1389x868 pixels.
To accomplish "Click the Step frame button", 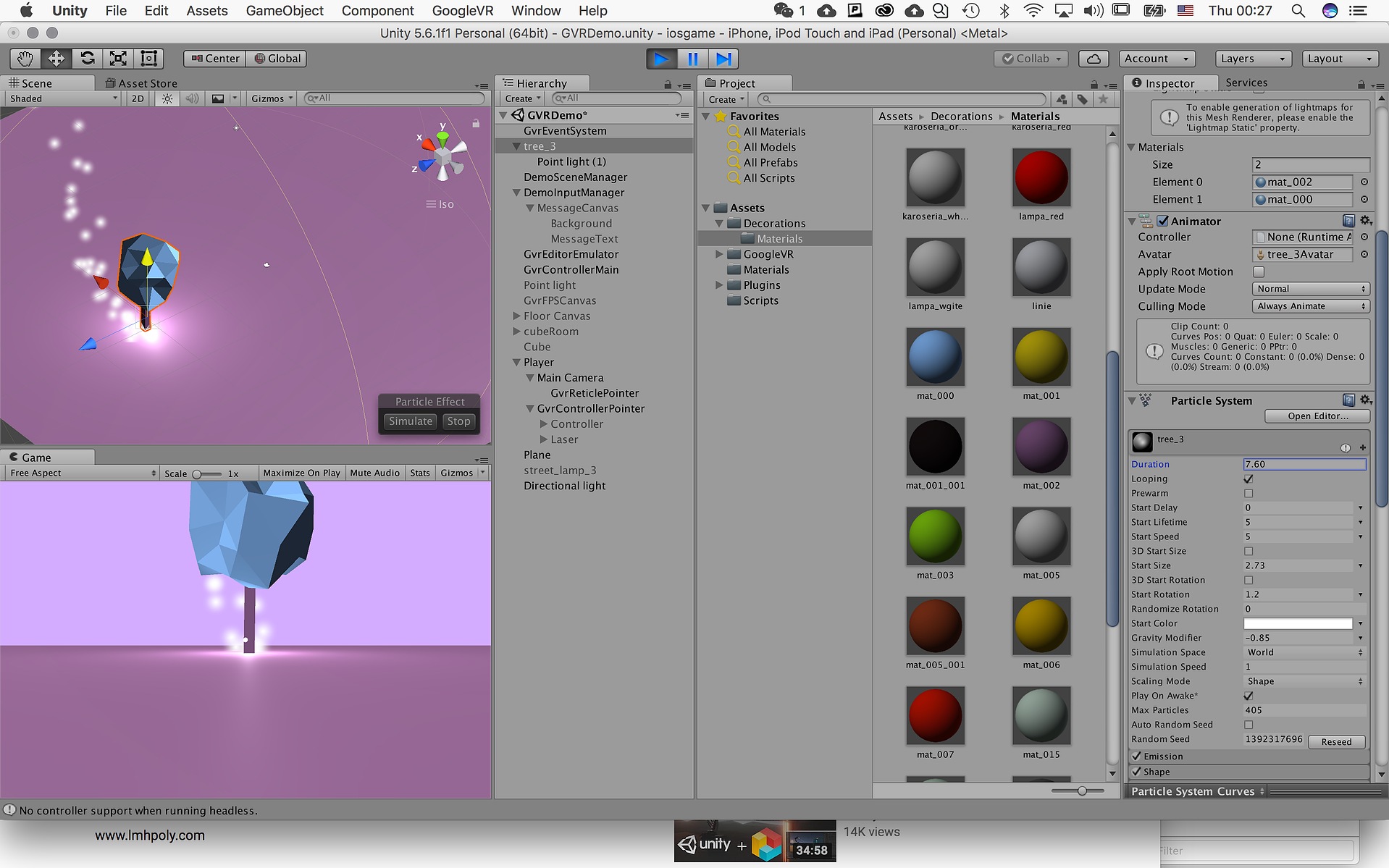I will pyautogui.click(x=723, y=59).
